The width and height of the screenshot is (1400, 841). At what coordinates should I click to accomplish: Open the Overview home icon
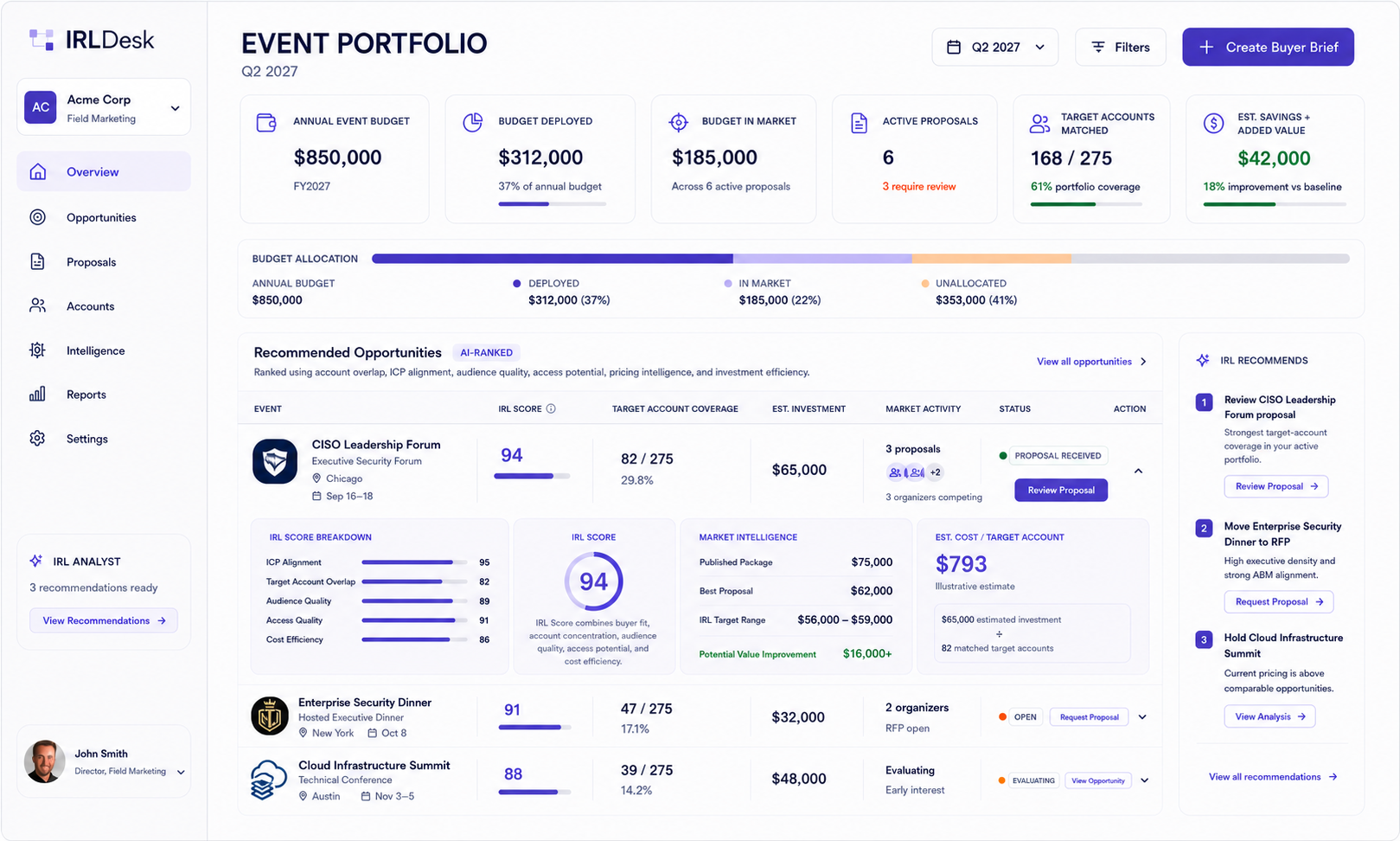tap(38, 171)
